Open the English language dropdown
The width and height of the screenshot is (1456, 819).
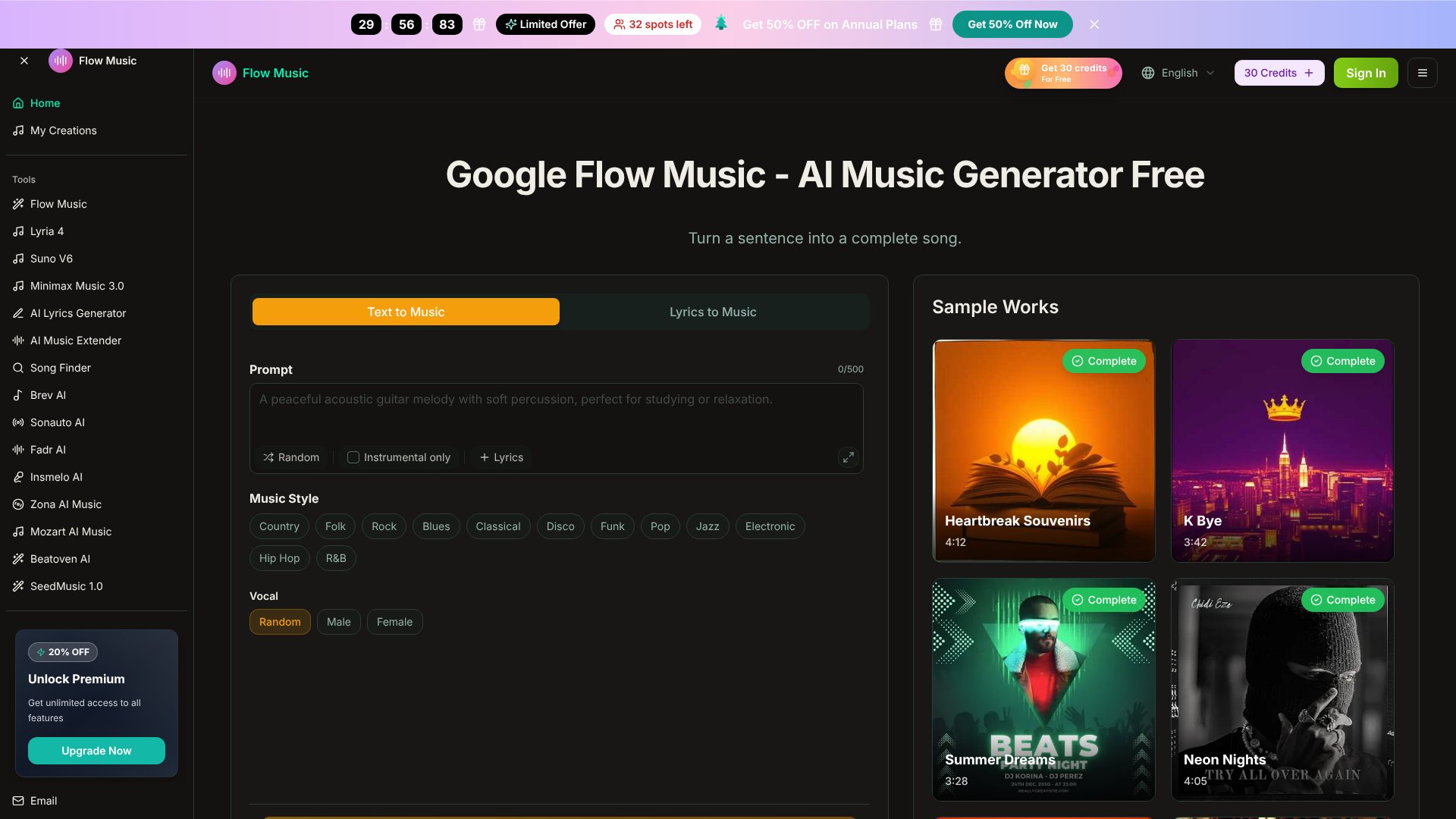click(x=1178, y=73)
